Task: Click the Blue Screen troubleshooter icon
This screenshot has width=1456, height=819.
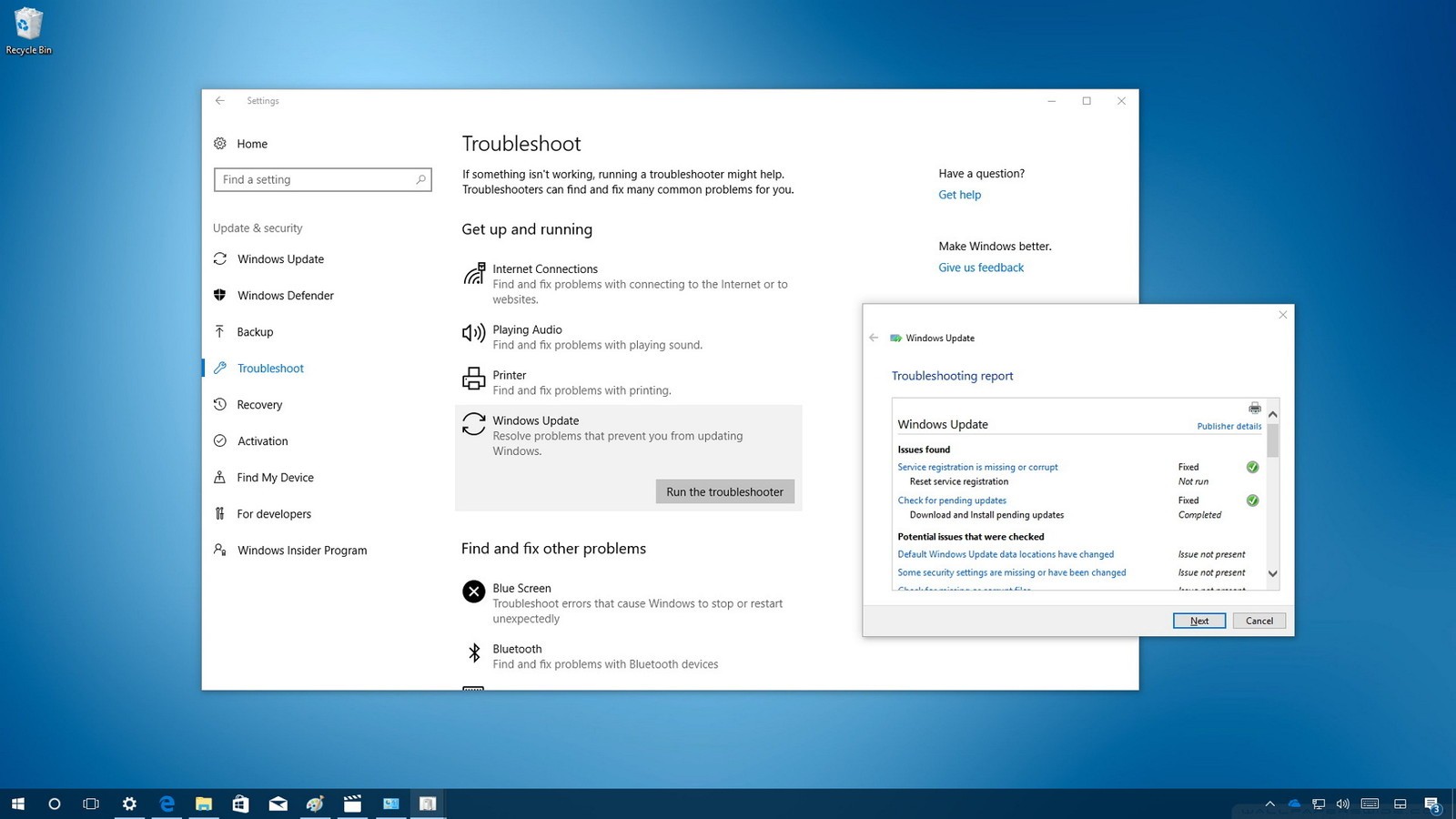Action: point(473,591)
